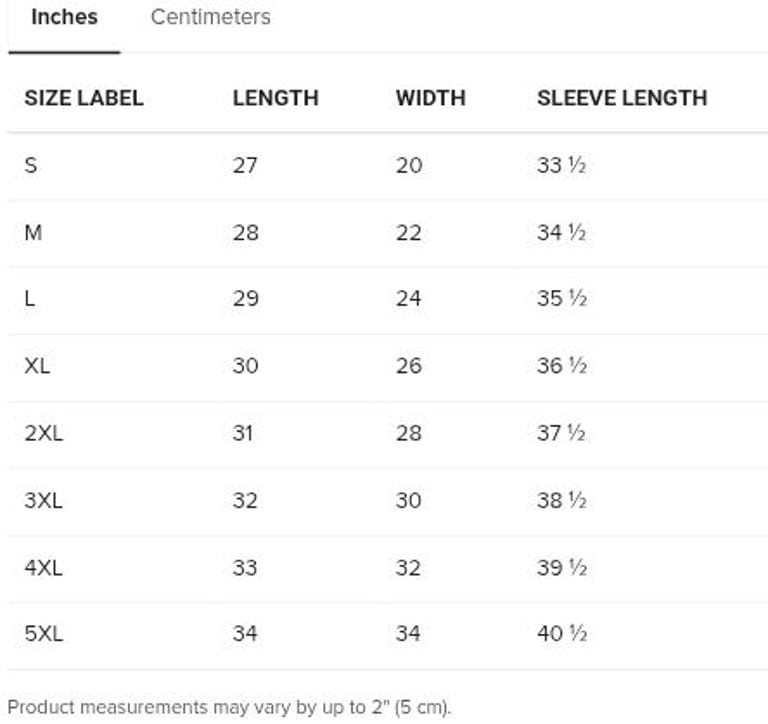Select the S size row label

tap(31, 165)
